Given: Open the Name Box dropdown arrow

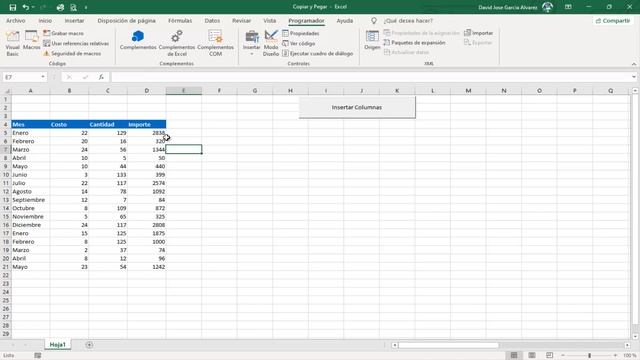Looking at the screenshot, I should tap(43, 77).
